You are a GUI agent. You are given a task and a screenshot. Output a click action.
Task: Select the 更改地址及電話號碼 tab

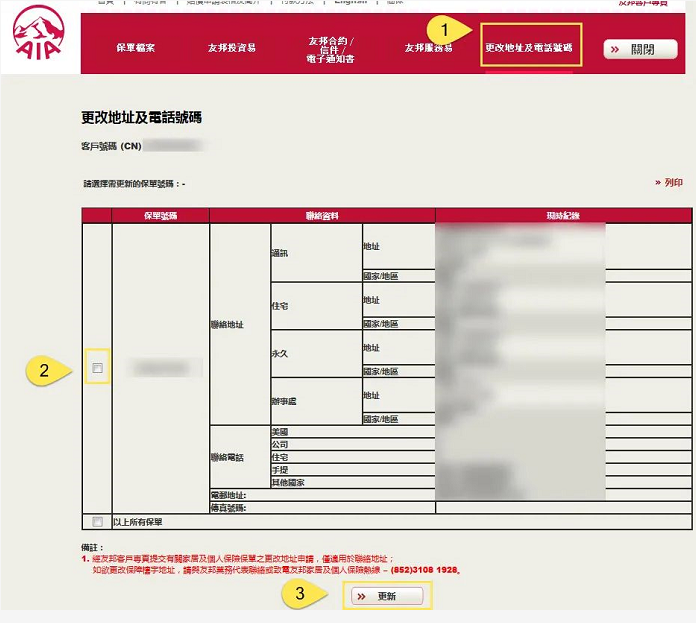click(529, 47)
